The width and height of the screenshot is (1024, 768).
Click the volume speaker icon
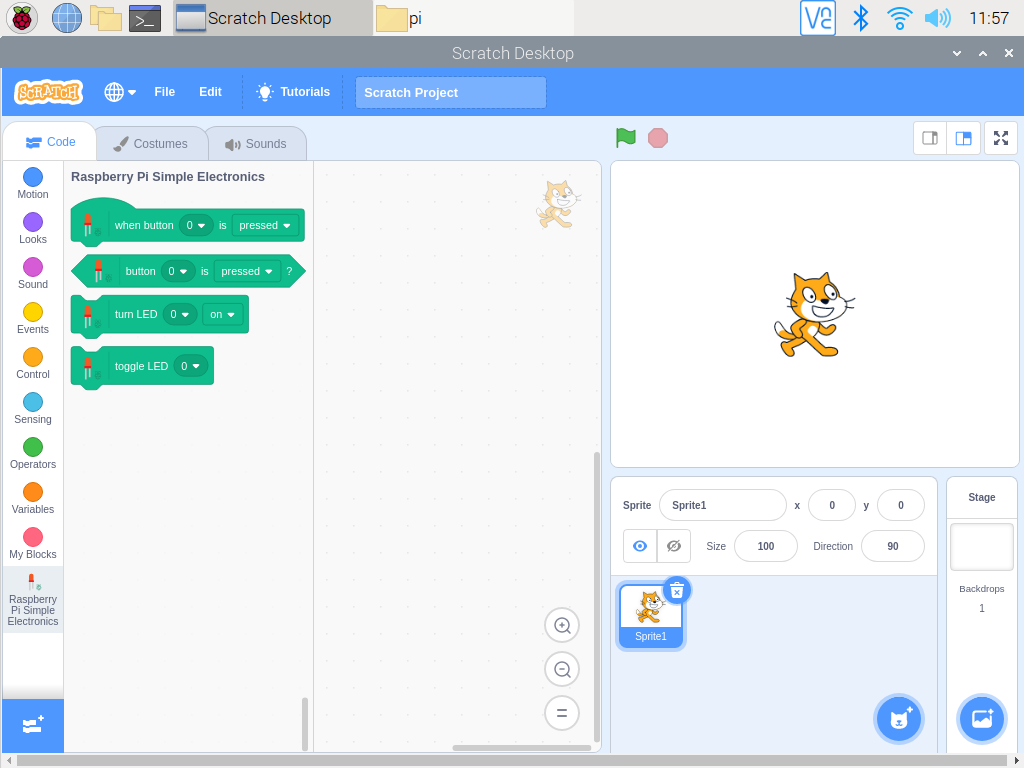click(938, 18)
